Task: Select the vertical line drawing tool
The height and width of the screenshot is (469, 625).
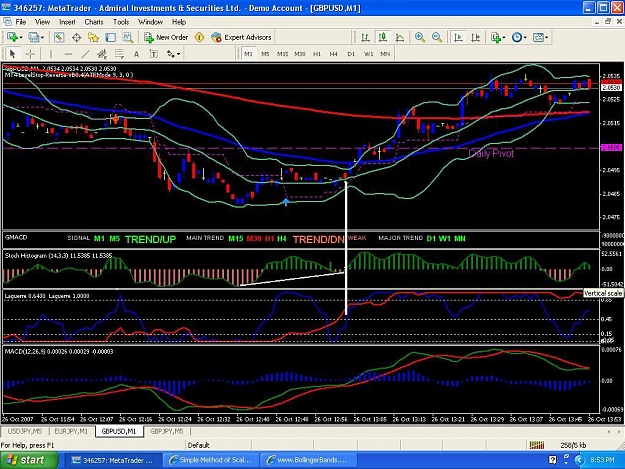Action: click(51, 54)
